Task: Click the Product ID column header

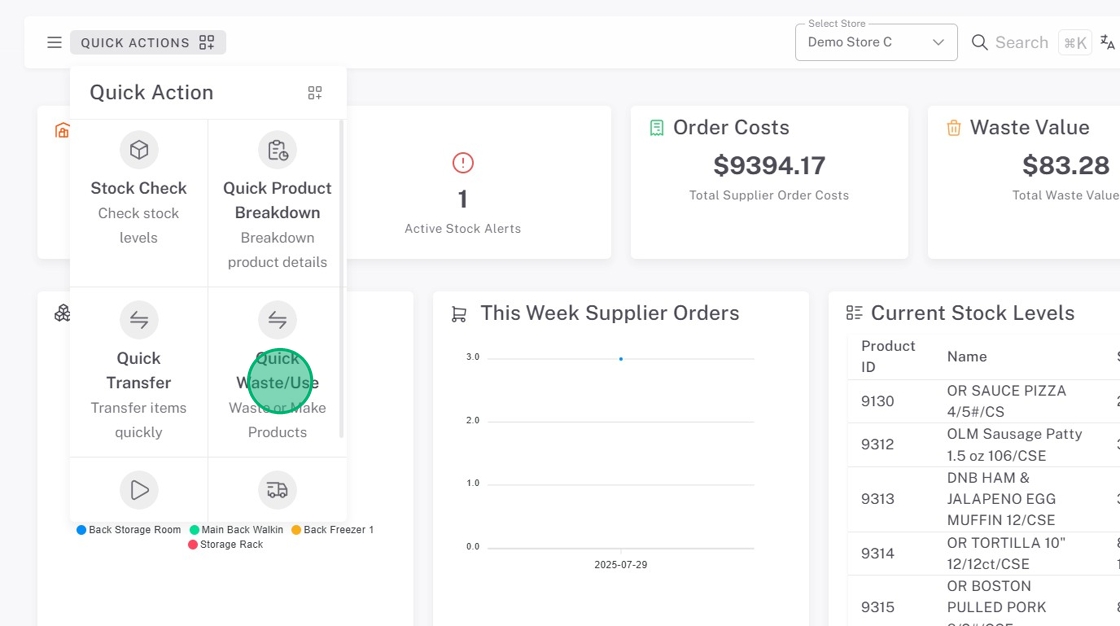Action: tap(888, 356)
